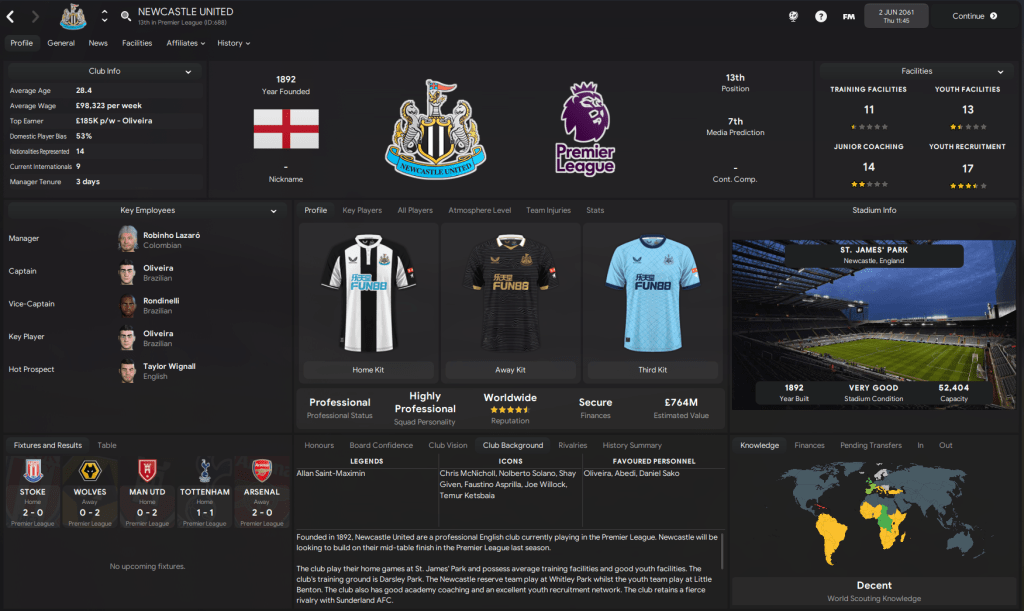Open the search magnifier icon
This screenshot has height=611, width=1024.
(125, 16)
